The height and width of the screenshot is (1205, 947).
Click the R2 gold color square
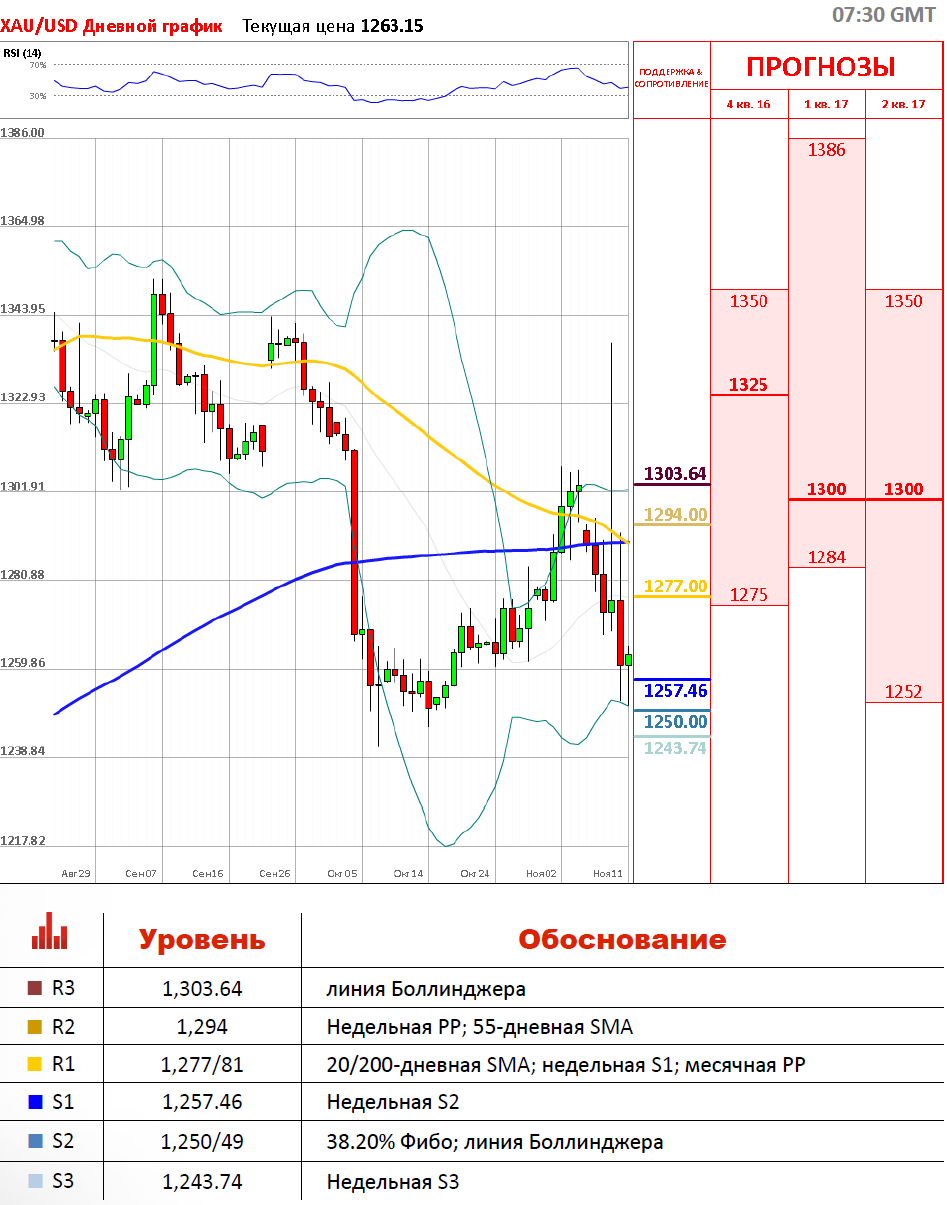(36, 1027)
